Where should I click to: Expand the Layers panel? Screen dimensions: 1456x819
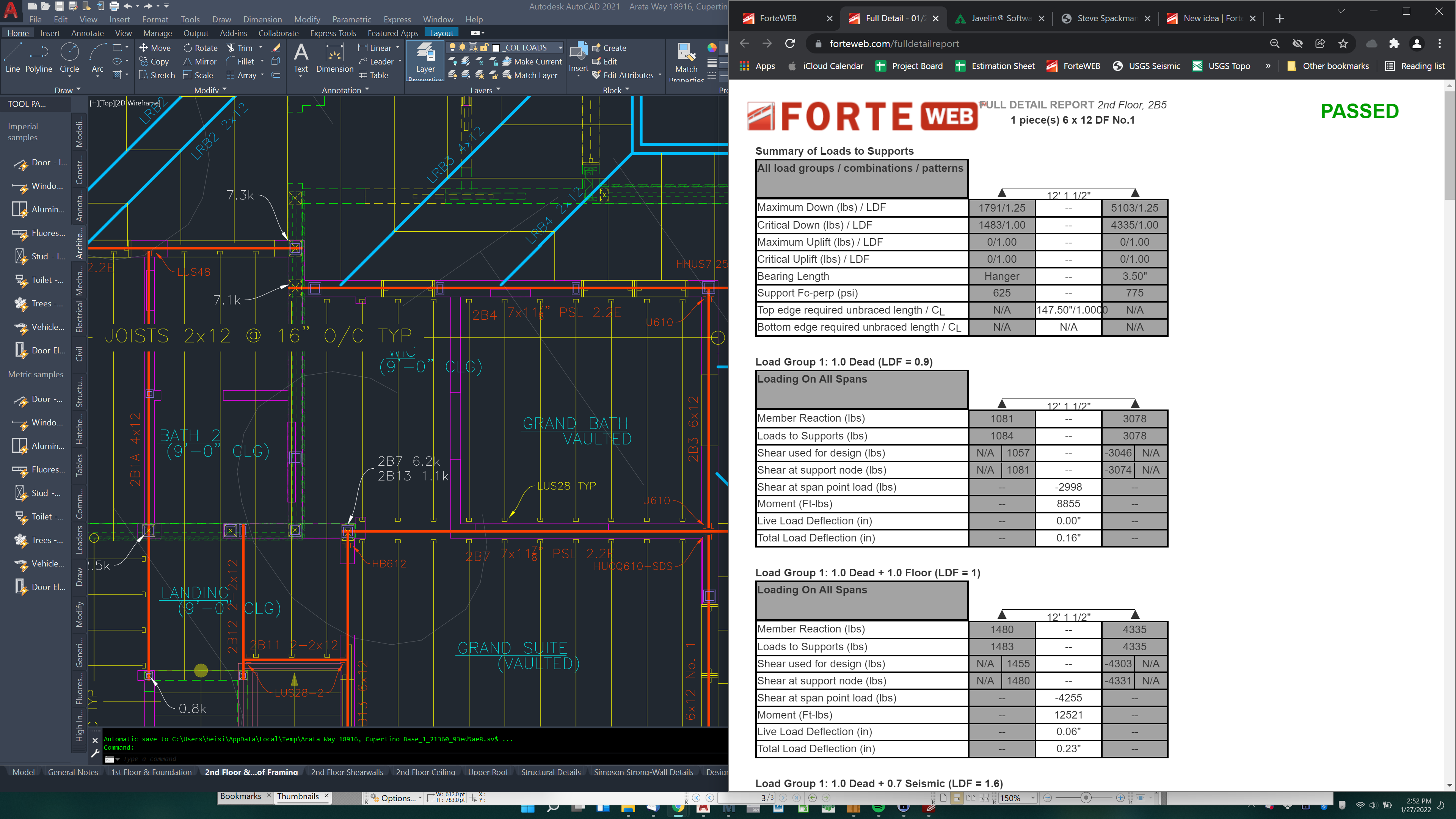coord(485,90)
